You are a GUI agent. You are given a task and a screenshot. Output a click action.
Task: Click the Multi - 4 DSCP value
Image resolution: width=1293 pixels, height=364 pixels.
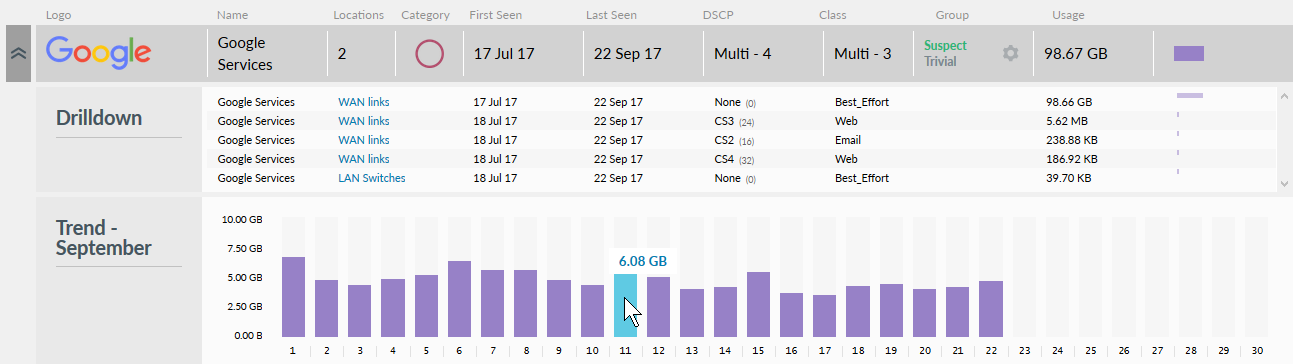pyautogui.click(x=742, y=53)
